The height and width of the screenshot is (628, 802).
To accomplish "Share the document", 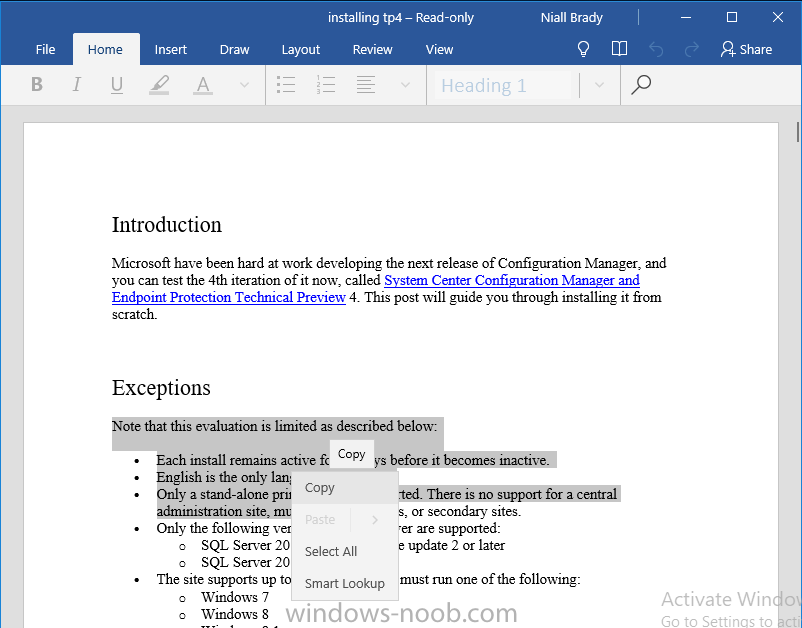I will [x=746, y=50].
